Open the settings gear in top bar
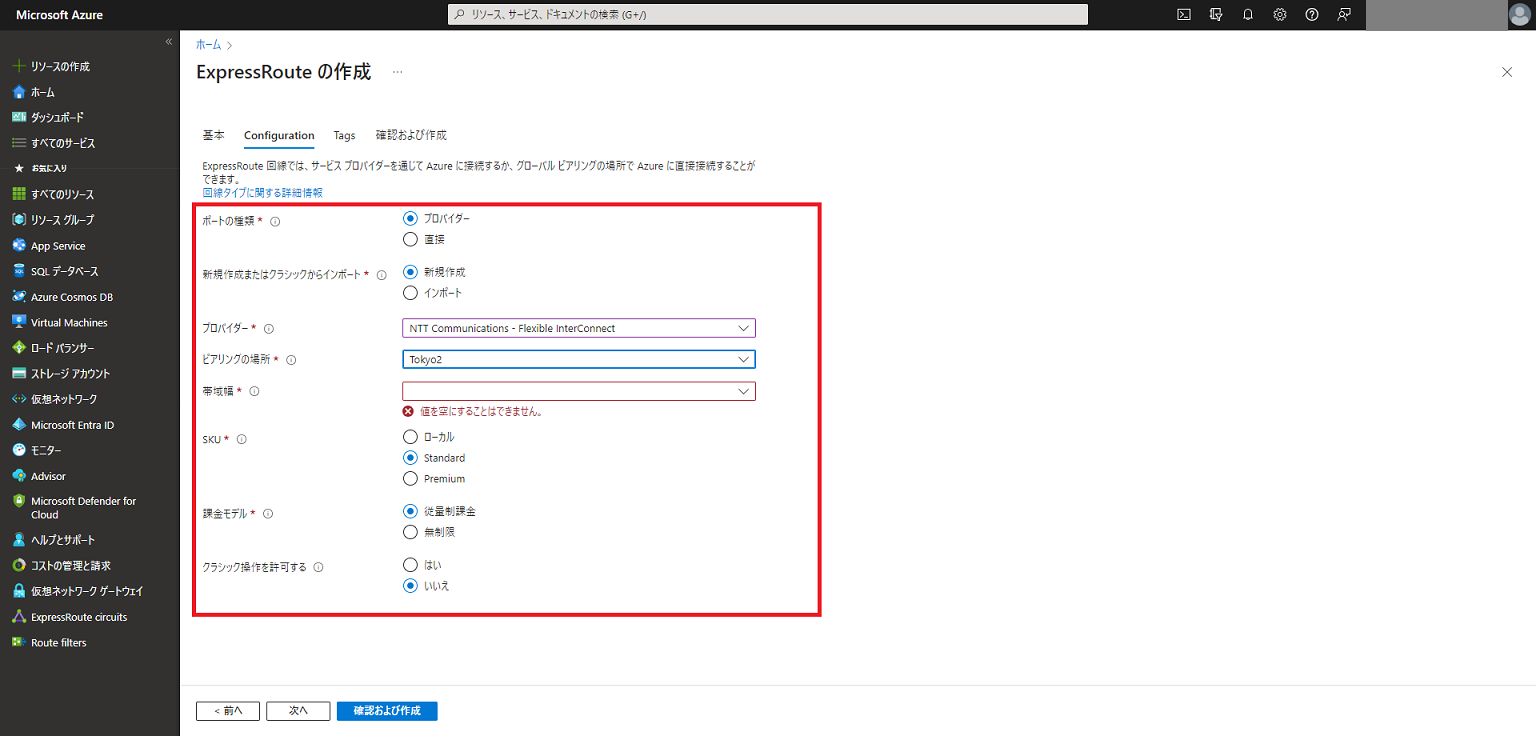The height and width of the screenshot is (736, 1536). 1280,15
